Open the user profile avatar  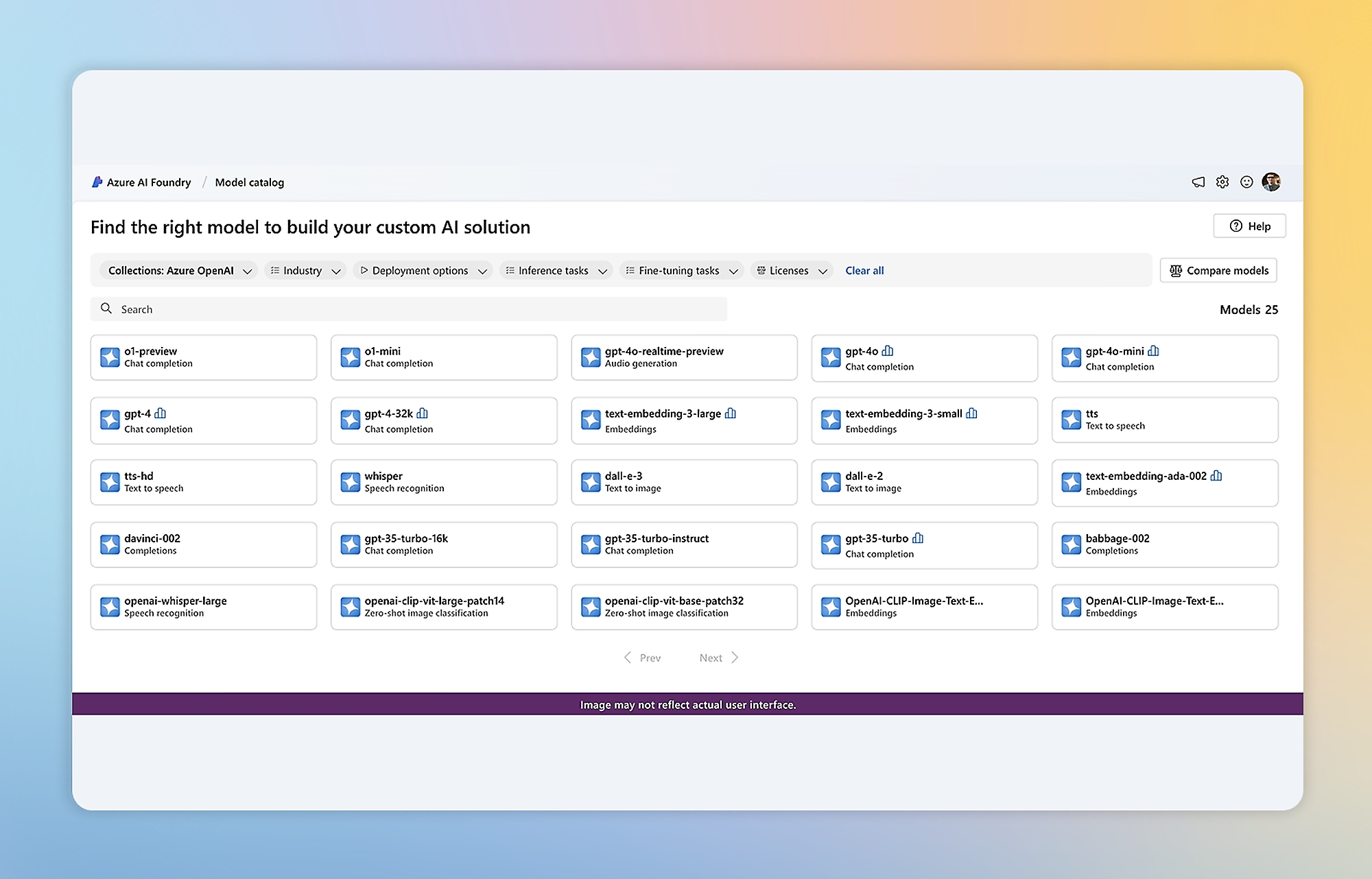[1271, 182]
